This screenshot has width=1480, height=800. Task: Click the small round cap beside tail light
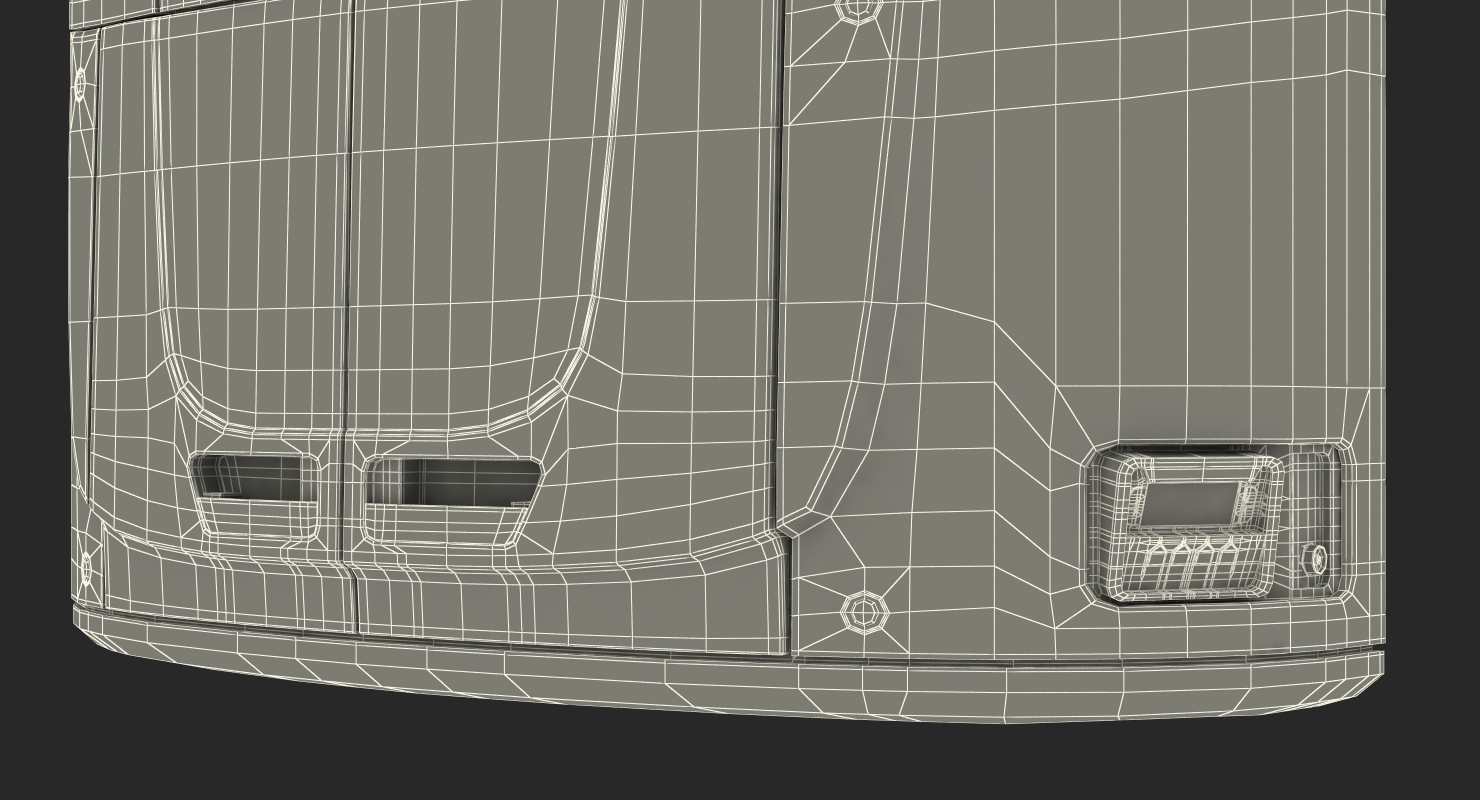[x=1316, y=559]
